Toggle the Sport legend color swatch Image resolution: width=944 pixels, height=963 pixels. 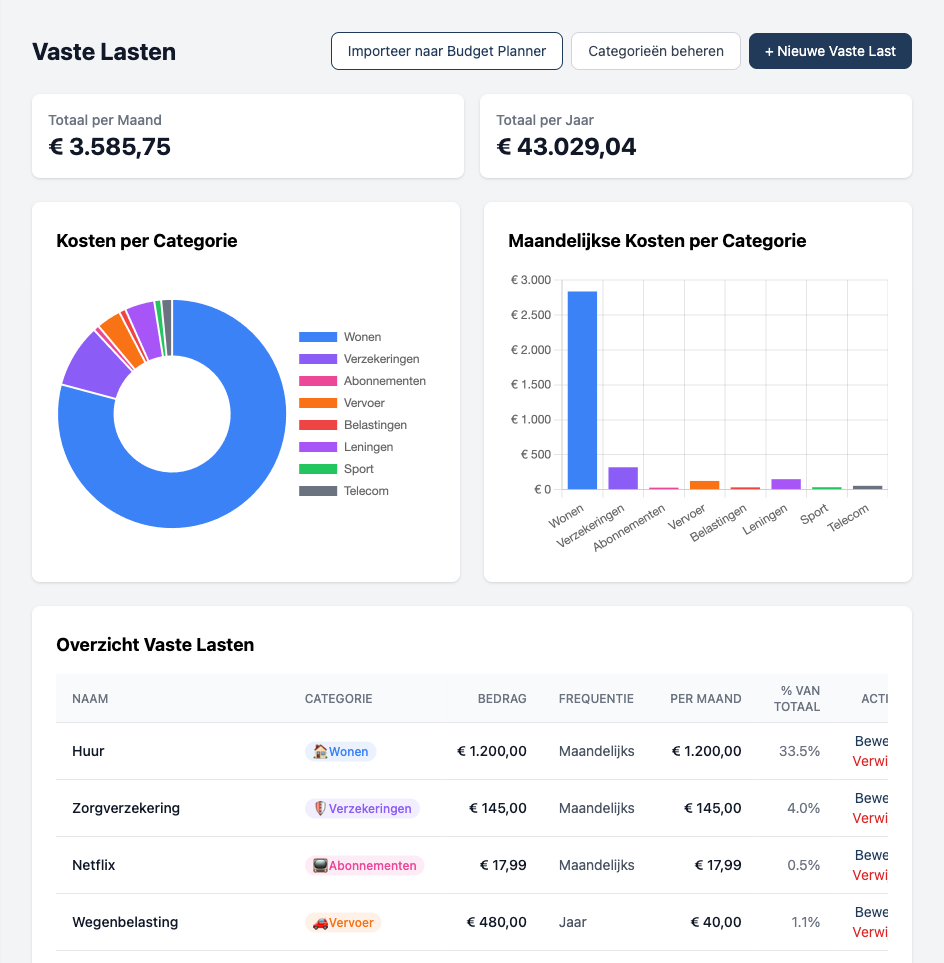(318, 469)
